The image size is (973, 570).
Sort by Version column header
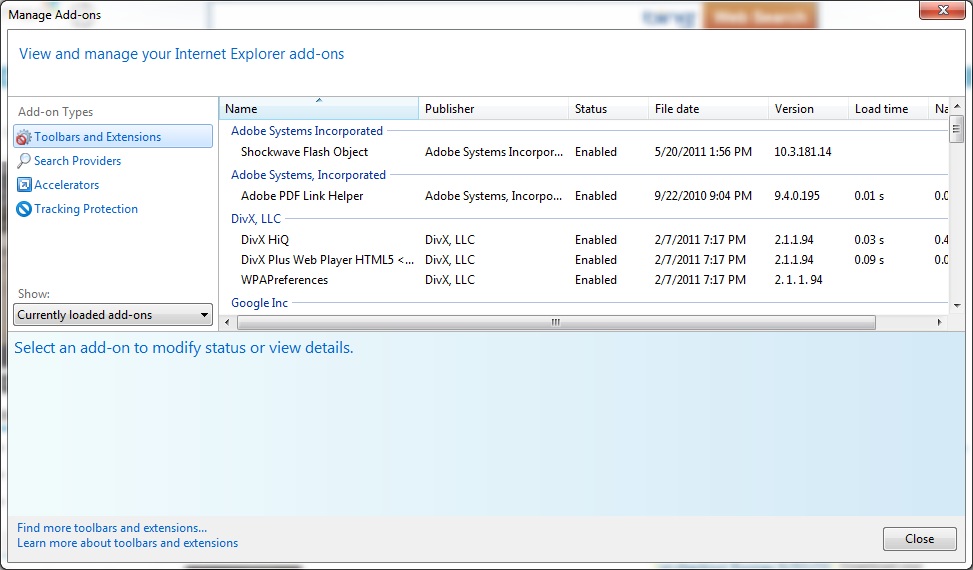click(x=808, y=109)
